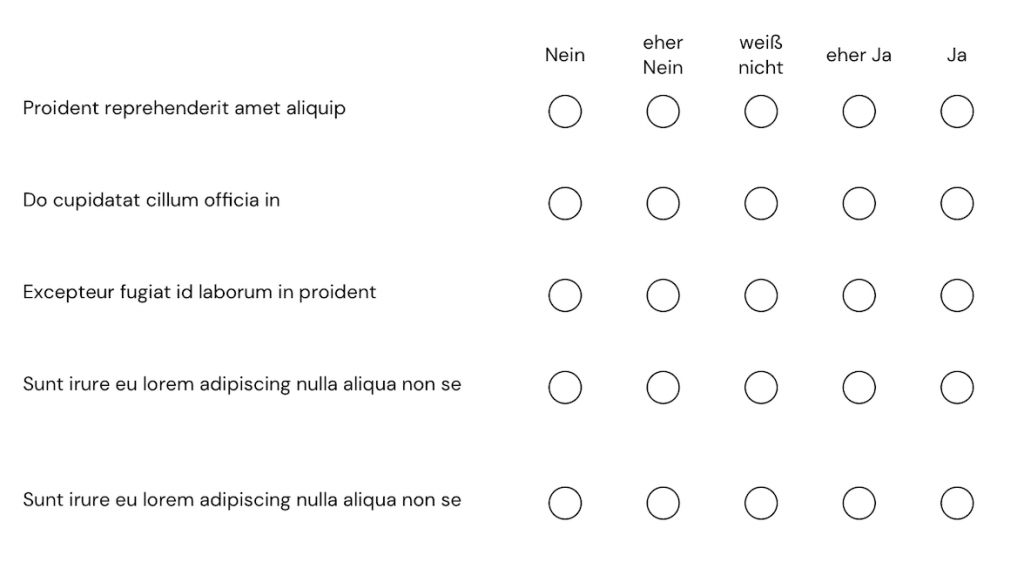Choose 'weiß nicht' for Excepteur fugiat id laborum

point(761,296)
